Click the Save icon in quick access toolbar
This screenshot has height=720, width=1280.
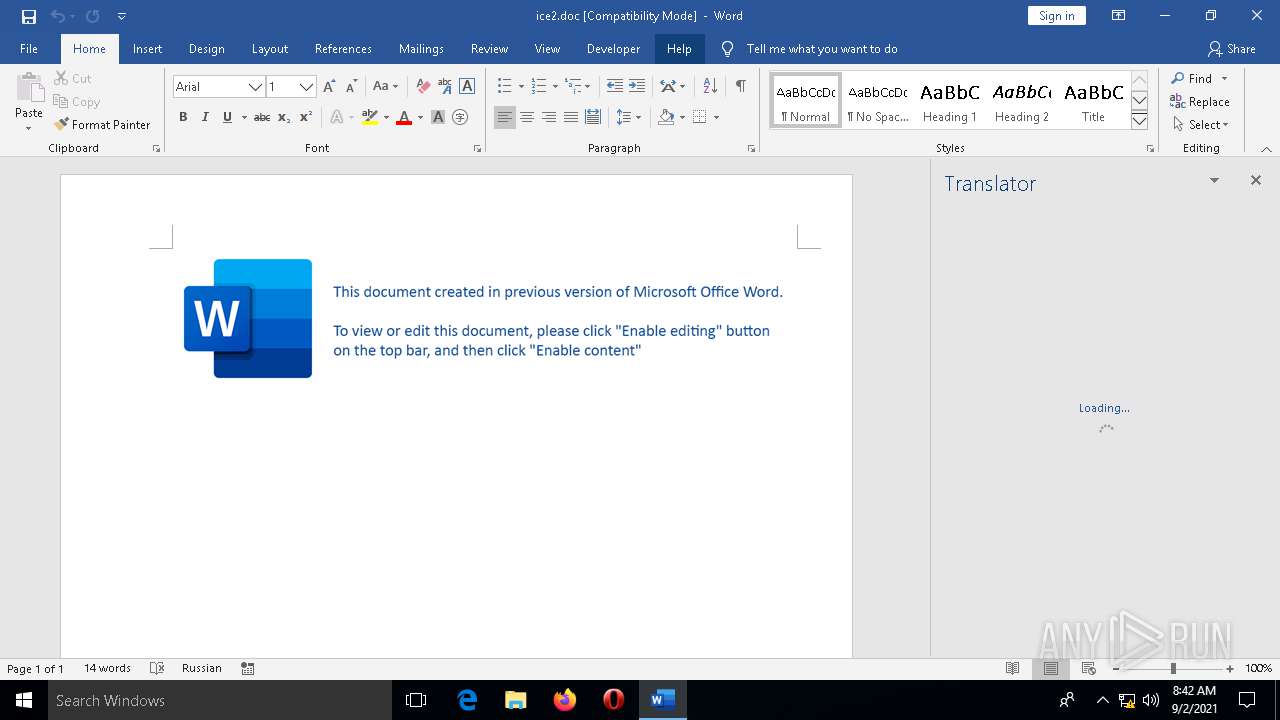[29, 16]
